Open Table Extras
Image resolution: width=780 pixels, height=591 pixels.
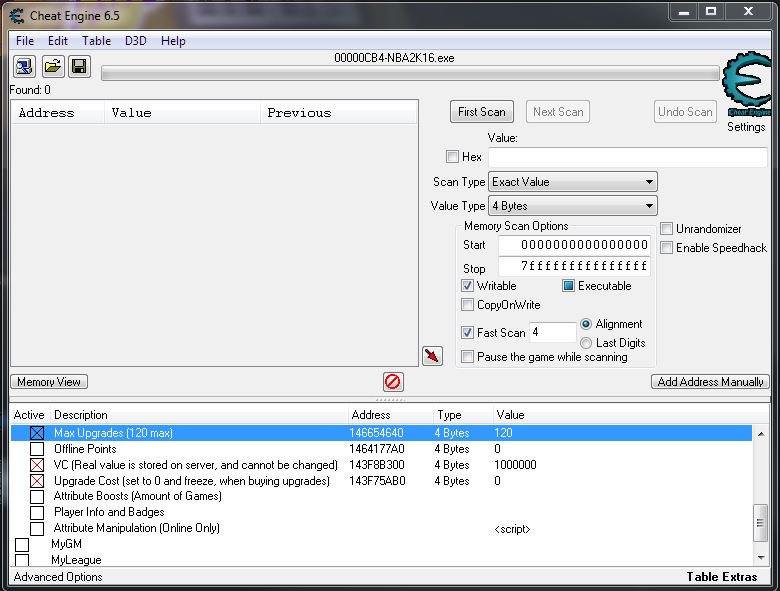pos(722,577)
